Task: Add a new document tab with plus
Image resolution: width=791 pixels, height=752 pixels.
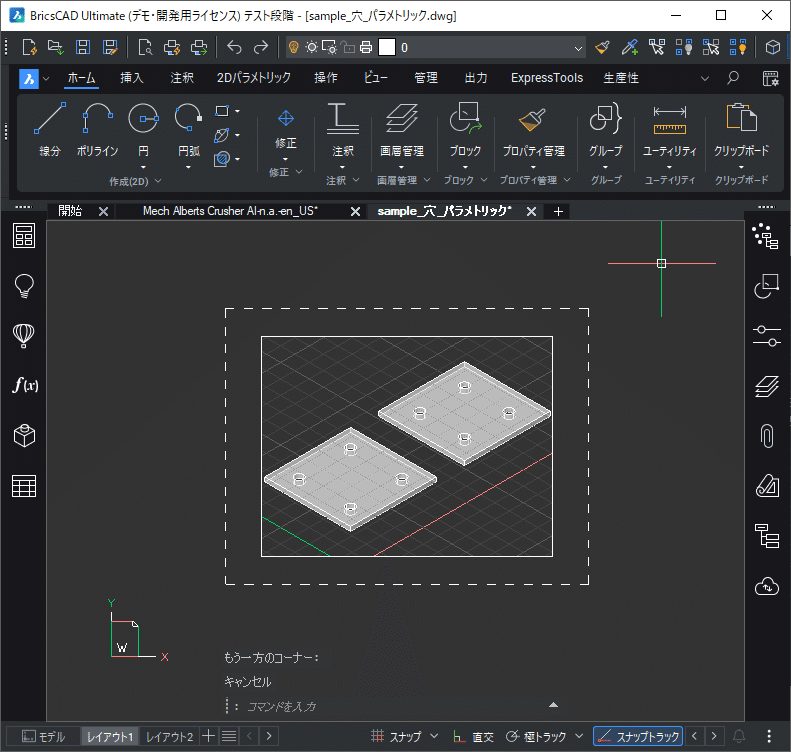Action: click(x=558, y=212)
